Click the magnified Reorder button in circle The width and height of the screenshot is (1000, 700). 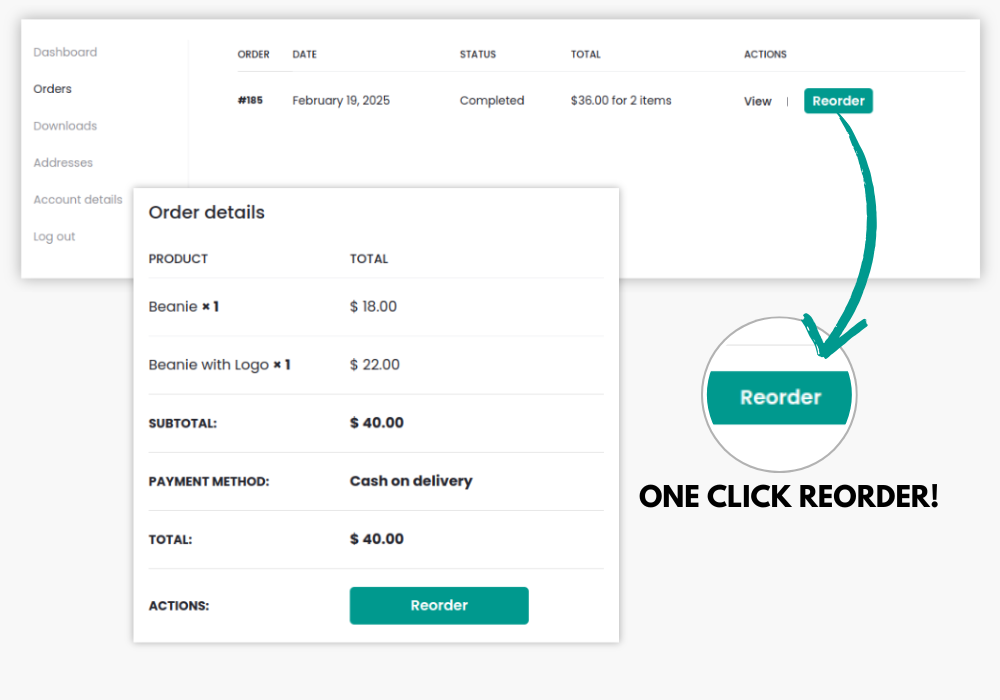[x=779, y=397]
